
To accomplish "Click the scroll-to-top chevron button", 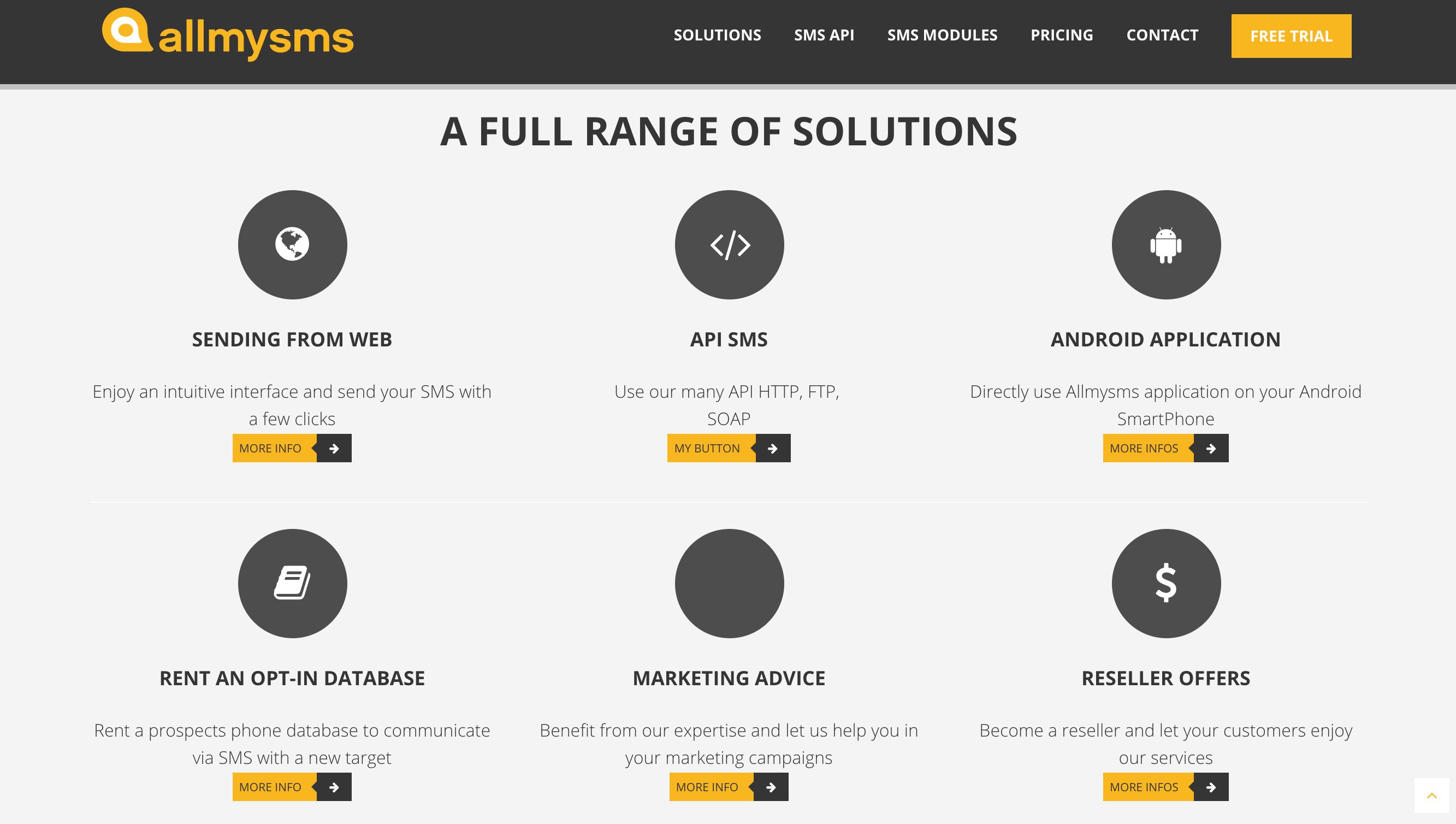I will pos(1431,795).
